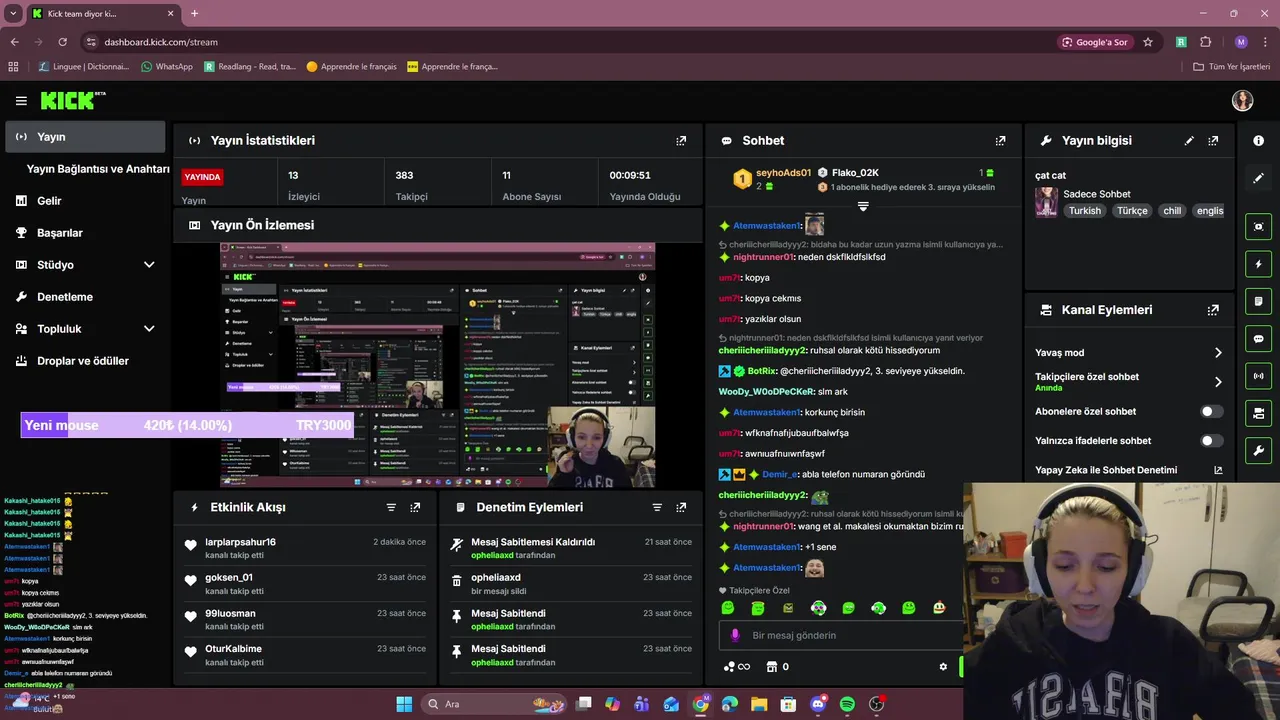The width and height of the screenshot is (1280, 720).
Task: Click larplarpsahur16 in activity feed
Action: 240,542
